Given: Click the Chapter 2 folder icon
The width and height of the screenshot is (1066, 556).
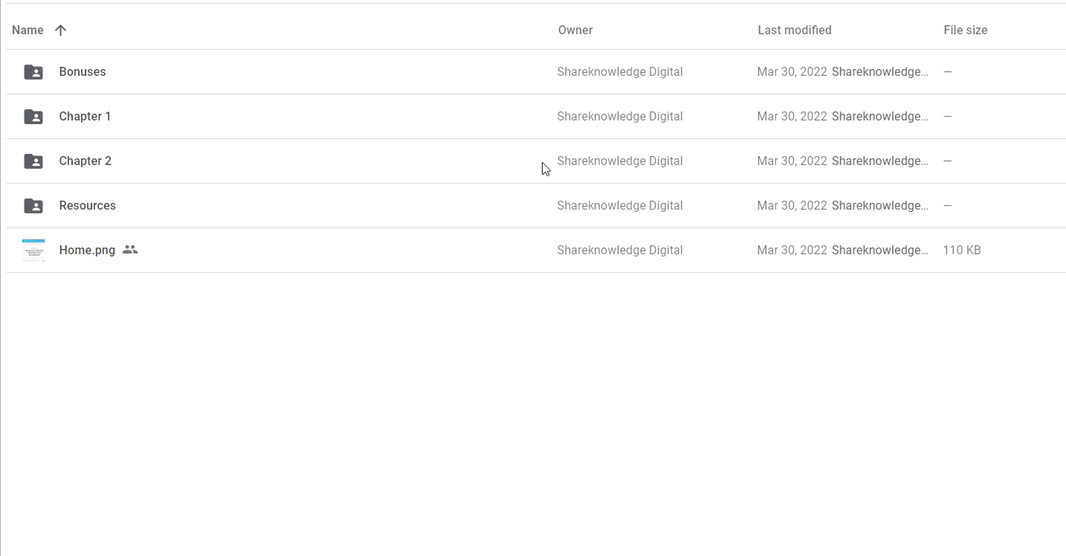Looking at the screenshot, I should click(x=33, y=161).
